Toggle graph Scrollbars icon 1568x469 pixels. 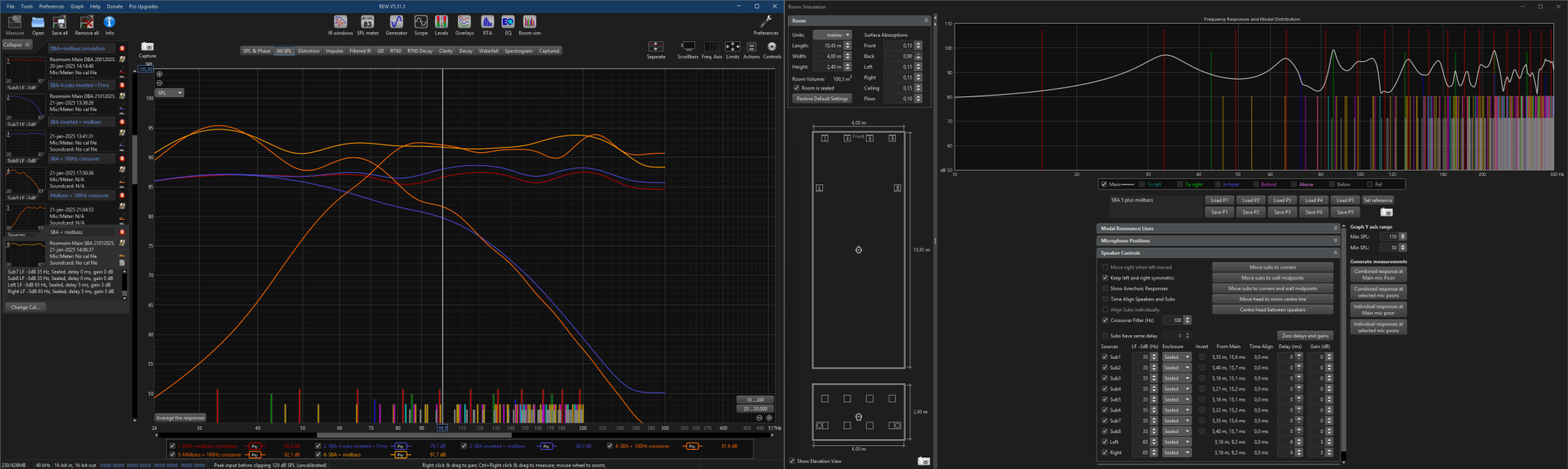coord(688,47)
